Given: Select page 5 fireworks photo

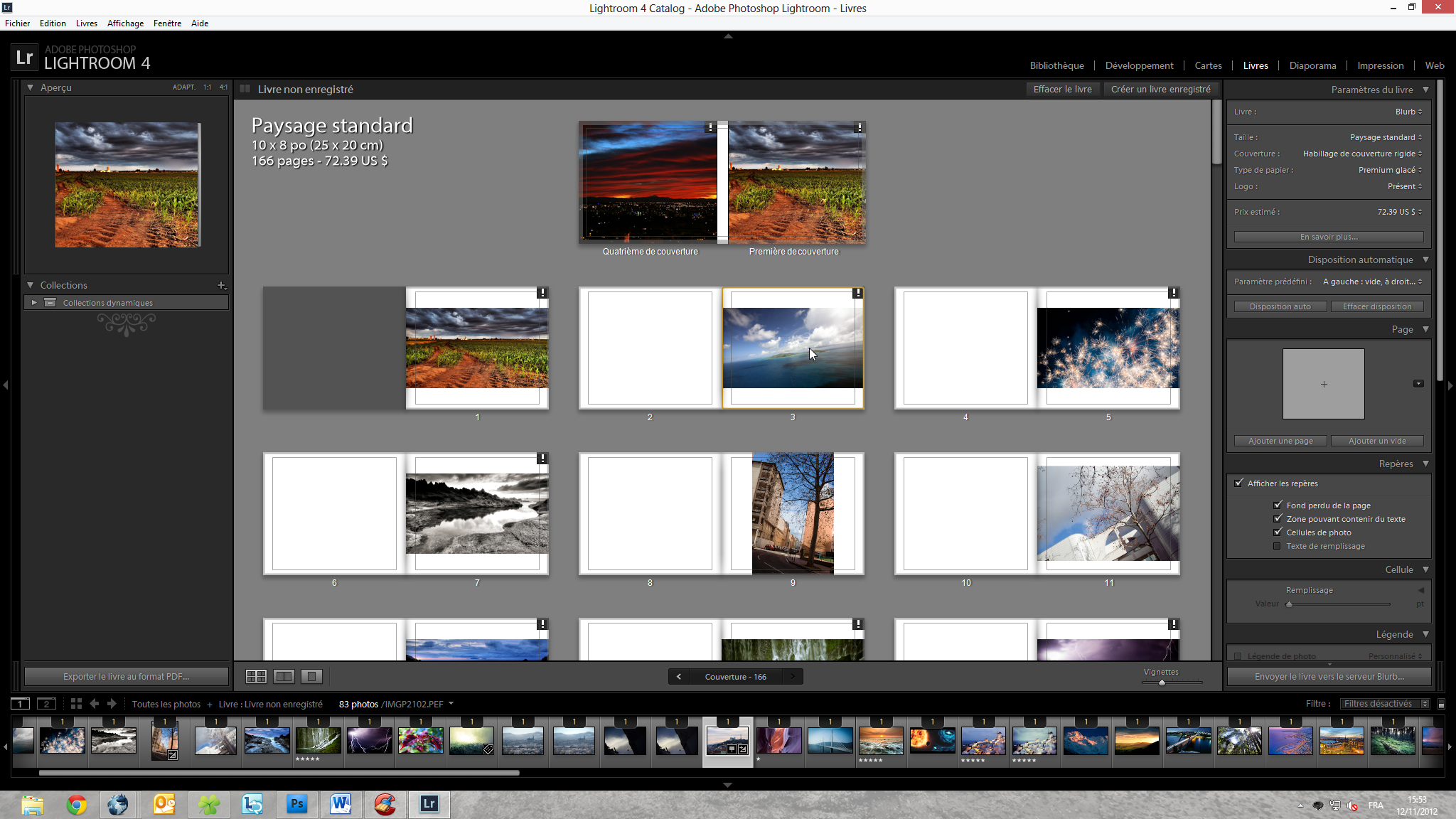Looking at the screenshot, I should (x=1108, y=348).
